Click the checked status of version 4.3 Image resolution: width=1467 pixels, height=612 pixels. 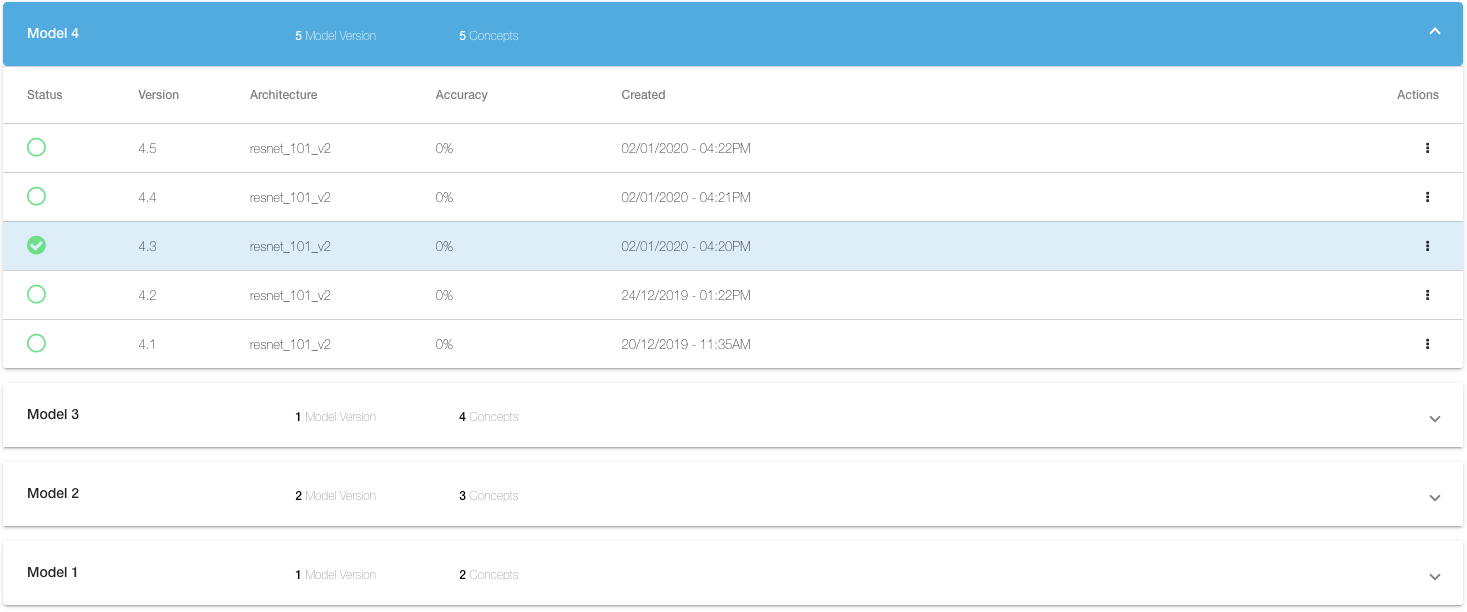(x=36, y=246)
